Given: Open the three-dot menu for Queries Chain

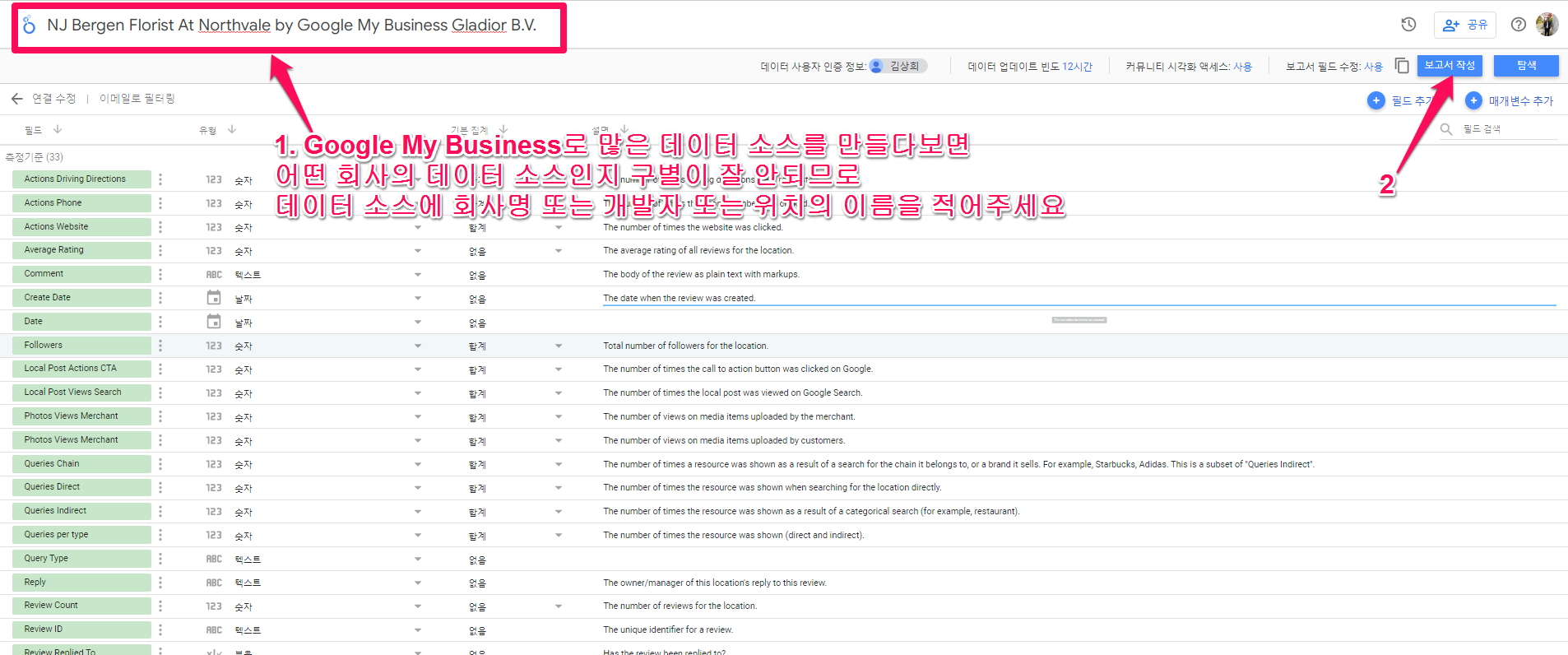Looking at the screenshot, I should tap(160, 464).
